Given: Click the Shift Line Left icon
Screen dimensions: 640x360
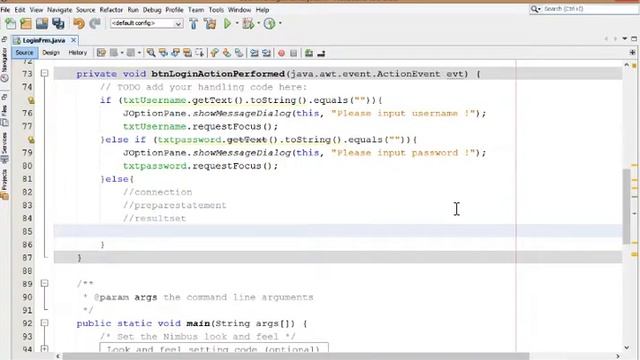Looking at the screenshot, I should [254, 53].
